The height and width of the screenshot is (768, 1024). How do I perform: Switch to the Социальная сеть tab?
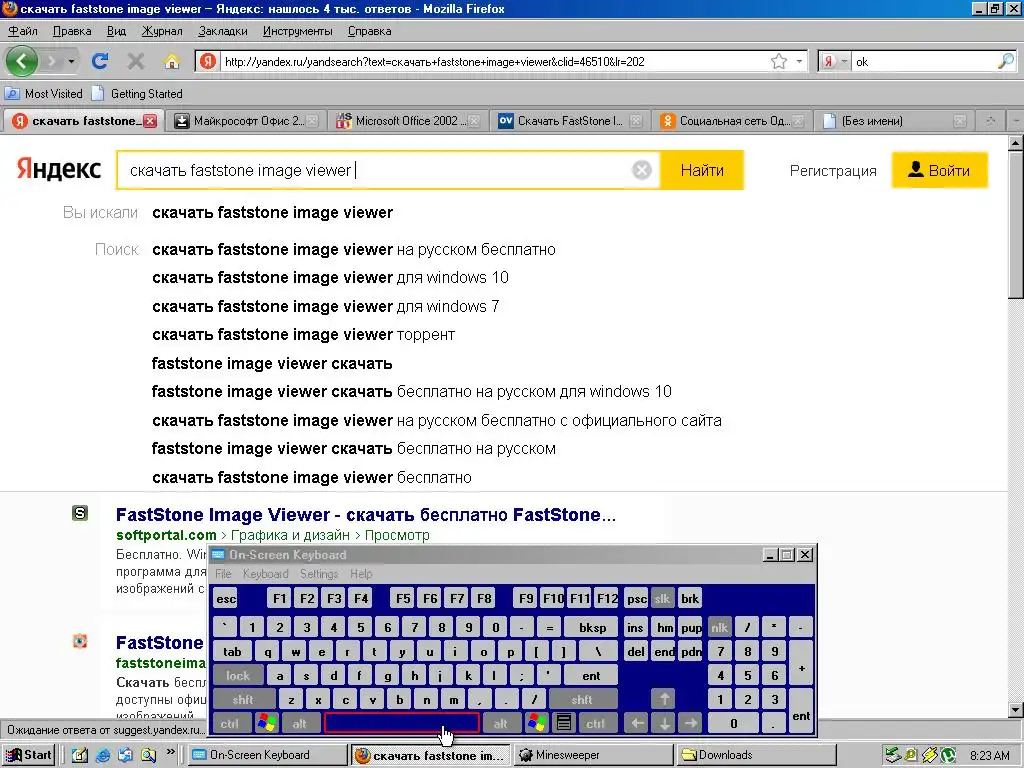[x=732, y=121]
